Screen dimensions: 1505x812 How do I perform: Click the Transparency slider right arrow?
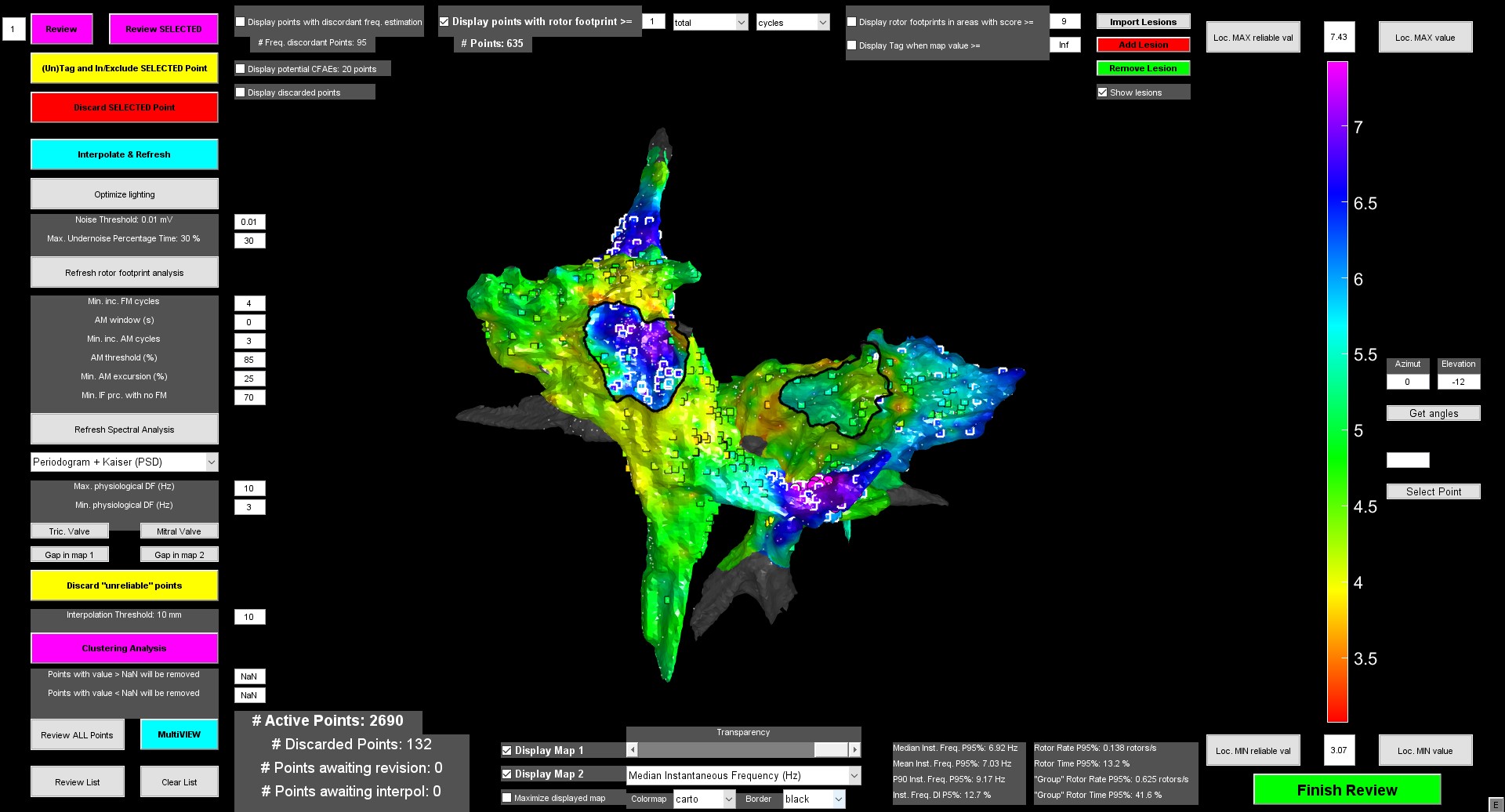[854, 750]
